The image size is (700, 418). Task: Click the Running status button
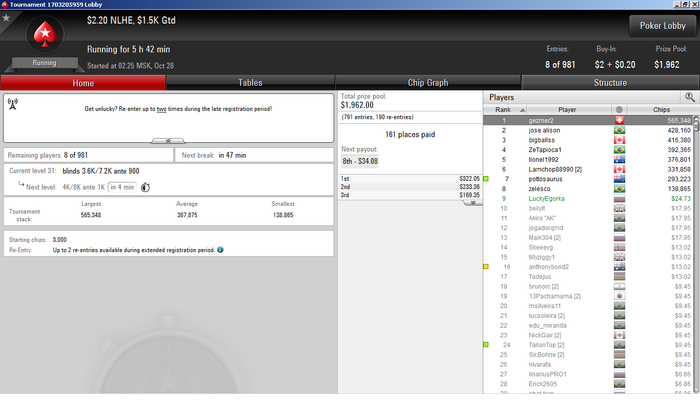tap(44, 63)
